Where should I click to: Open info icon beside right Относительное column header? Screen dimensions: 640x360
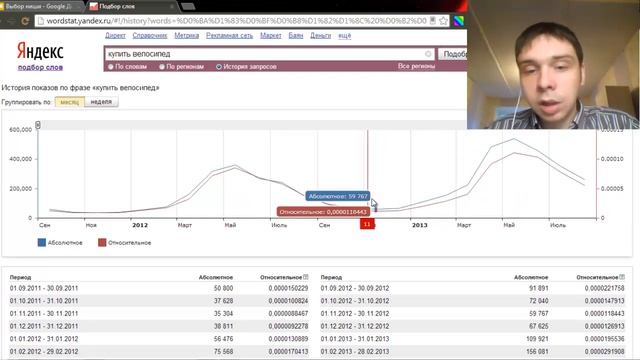(622, 277)
